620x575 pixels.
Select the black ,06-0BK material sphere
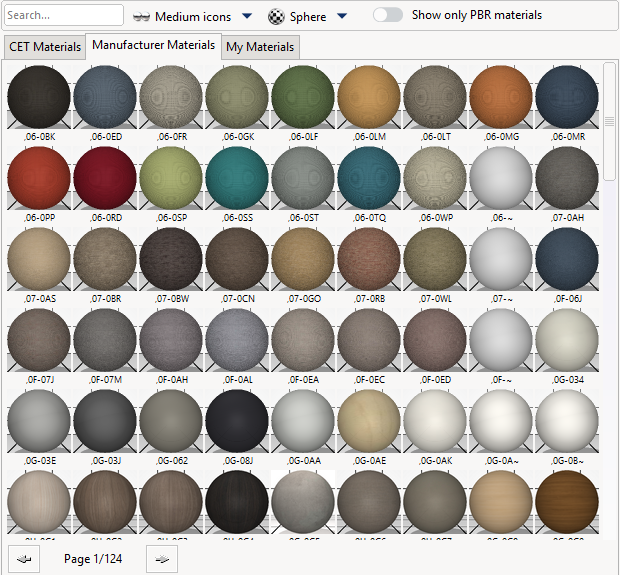coord(39,97)
